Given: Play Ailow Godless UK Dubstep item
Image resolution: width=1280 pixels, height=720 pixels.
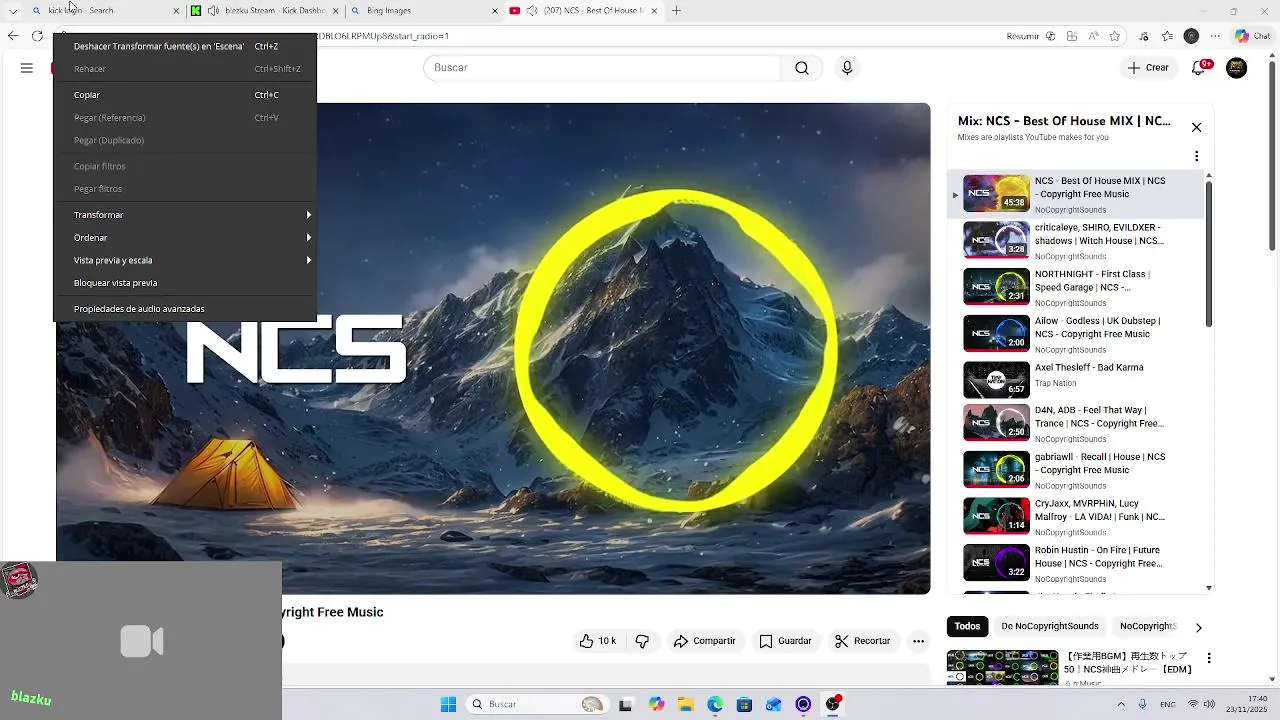Looking at the screenshot, I should [1075, 334].
